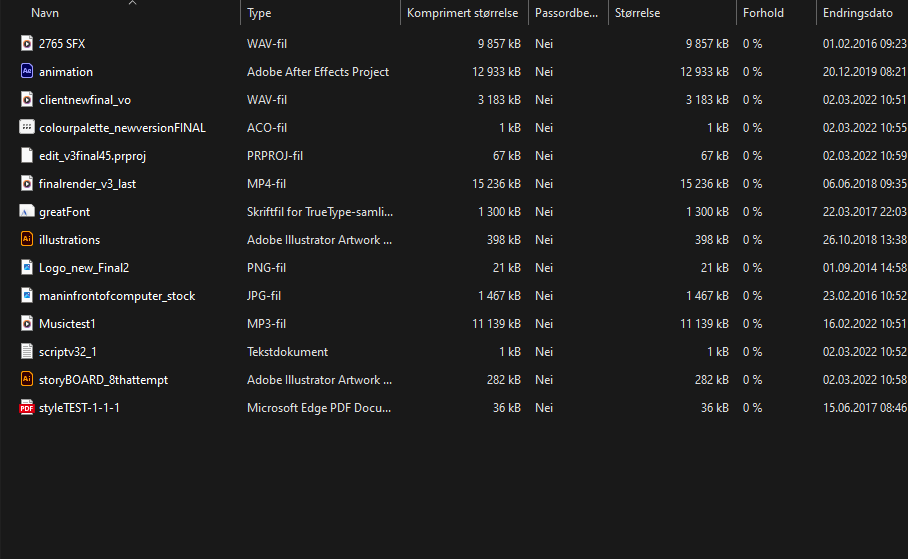Click the Endringsdato column header
Viewport: 908px width, 559px height.
(857, 13)
